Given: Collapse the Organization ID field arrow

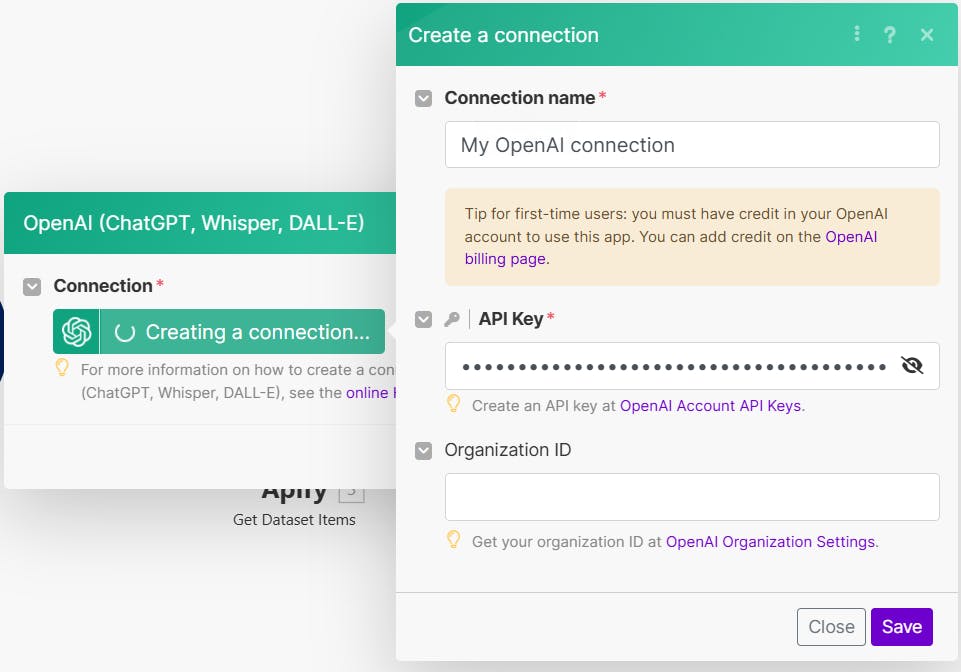Looking at the screenshot, I should click(x=424, y=451).
